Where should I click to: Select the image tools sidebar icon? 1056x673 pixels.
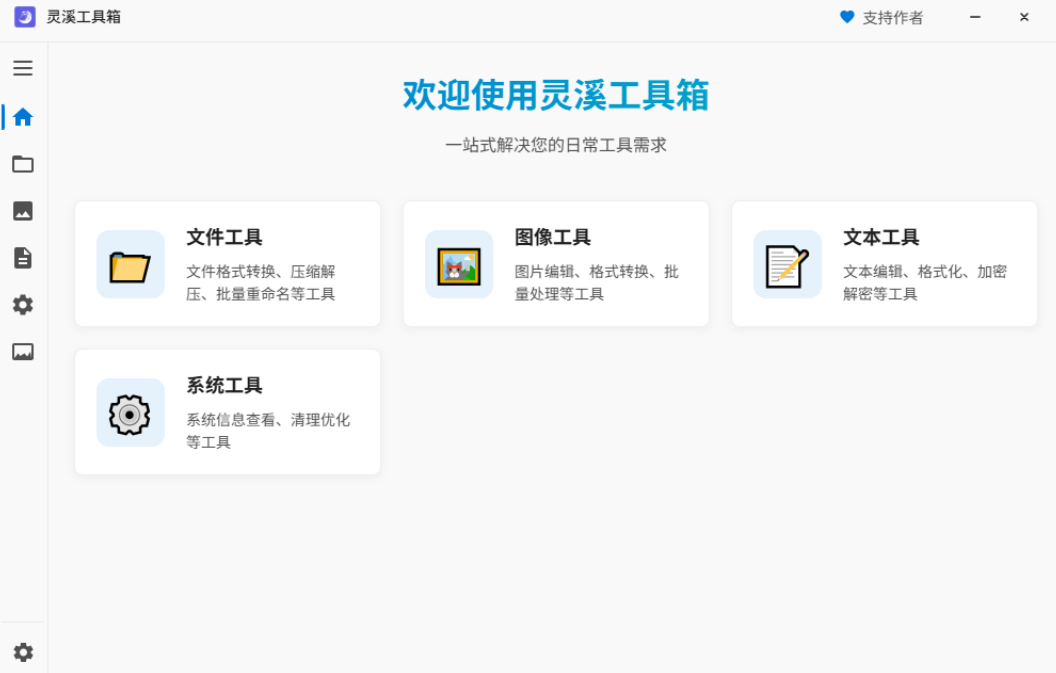click(x=22, y=211)
